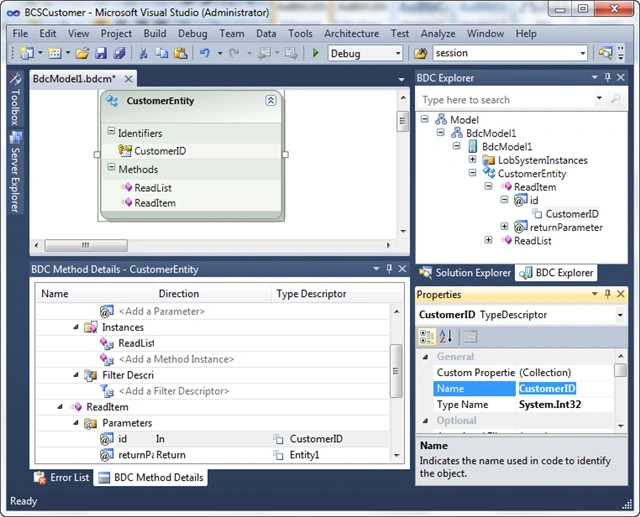Click the BDC Explorer search field
Image resolution: width=640 pixels, height=517 pixels.
[507, 100]
